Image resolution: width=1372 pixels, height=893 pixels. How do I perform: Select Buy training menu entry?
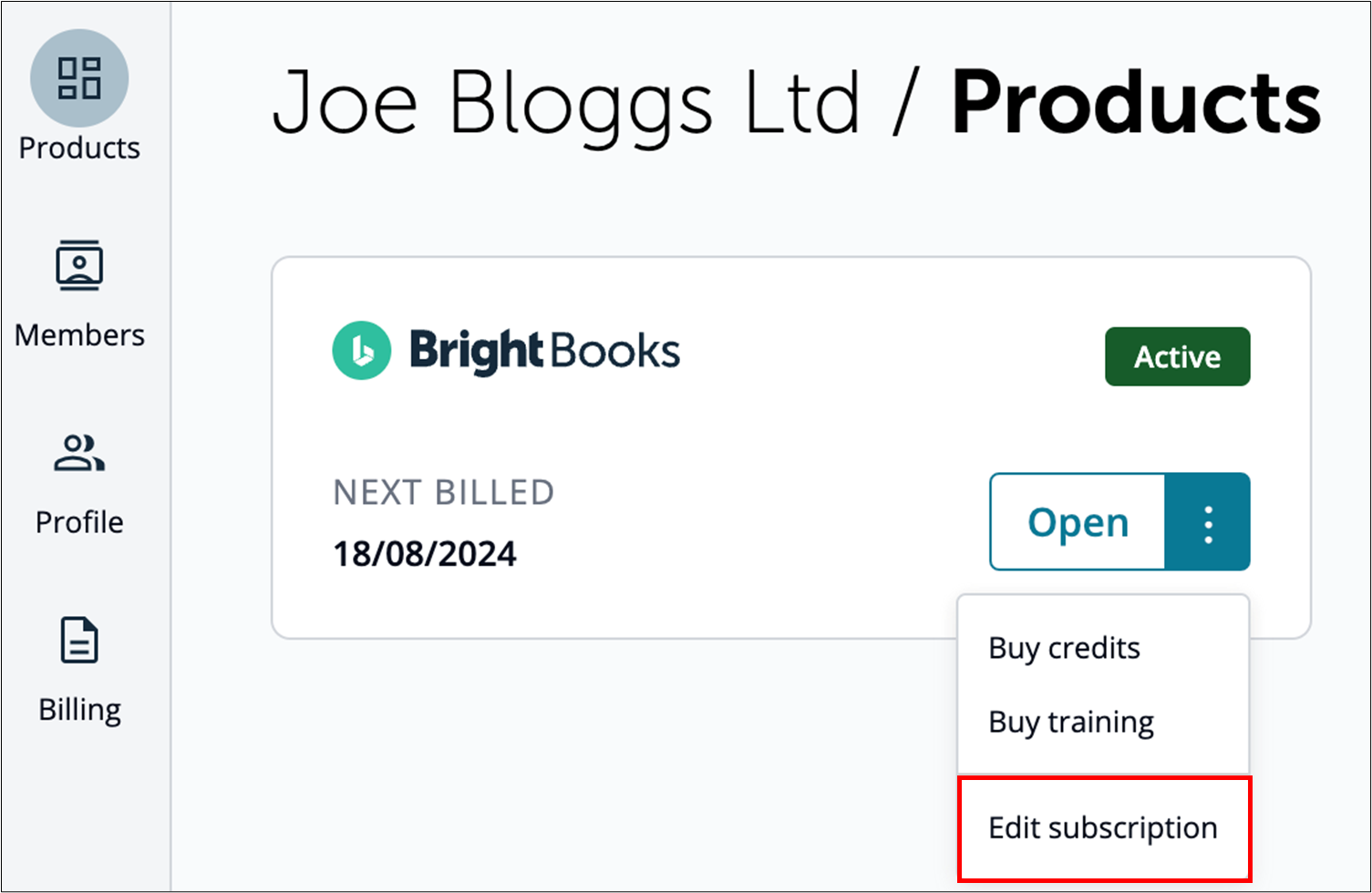coord(1071,722)
